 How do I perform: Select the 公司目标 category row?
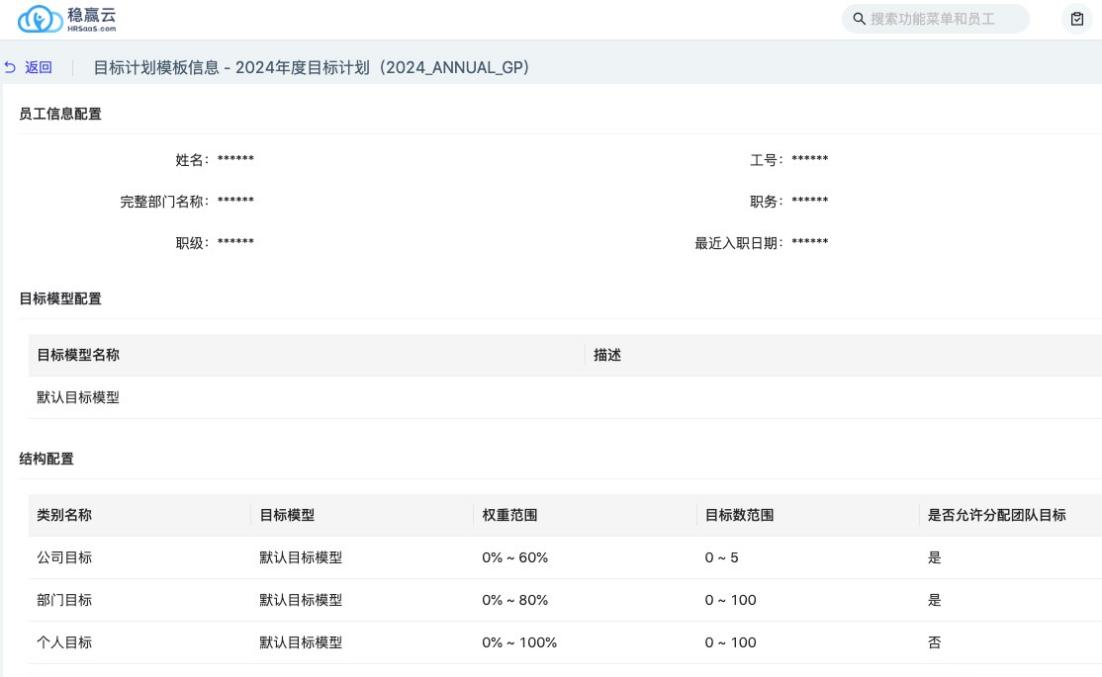[64, 557]
